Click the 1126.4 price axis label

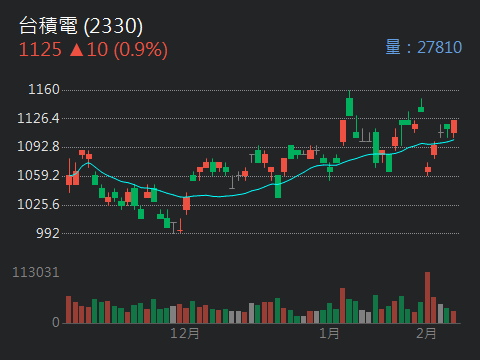(38, 118)
